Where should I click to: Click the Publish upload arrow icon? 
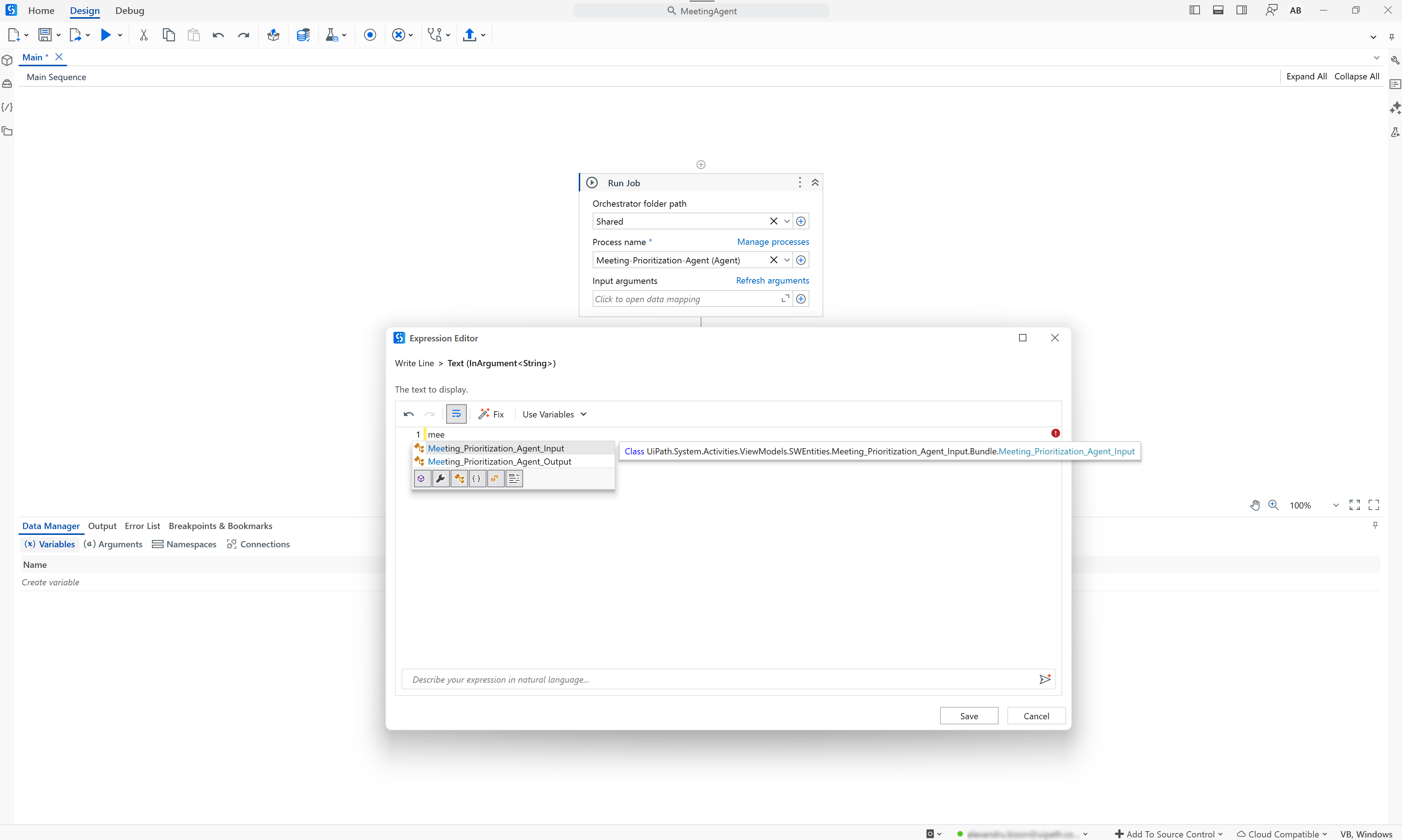click(x=469, y=35)
